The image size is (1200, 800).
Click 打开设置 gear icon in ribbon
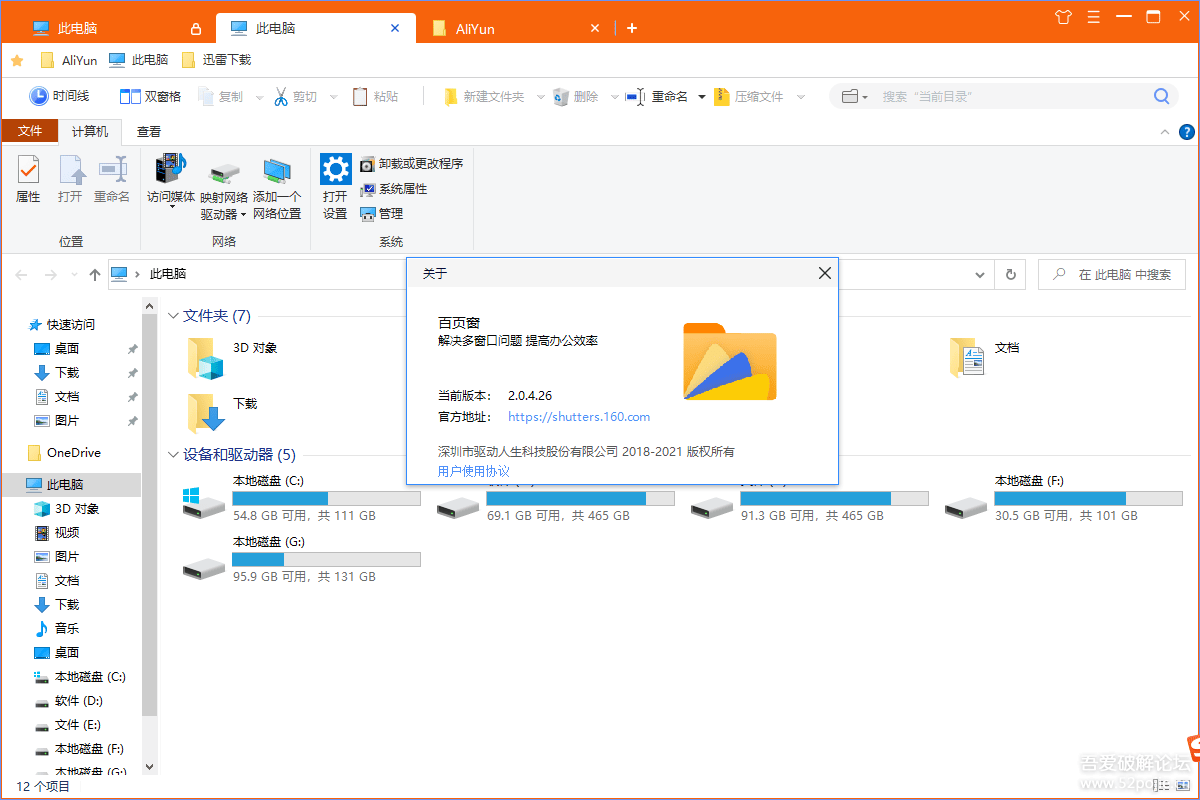[x=335, y=168]
